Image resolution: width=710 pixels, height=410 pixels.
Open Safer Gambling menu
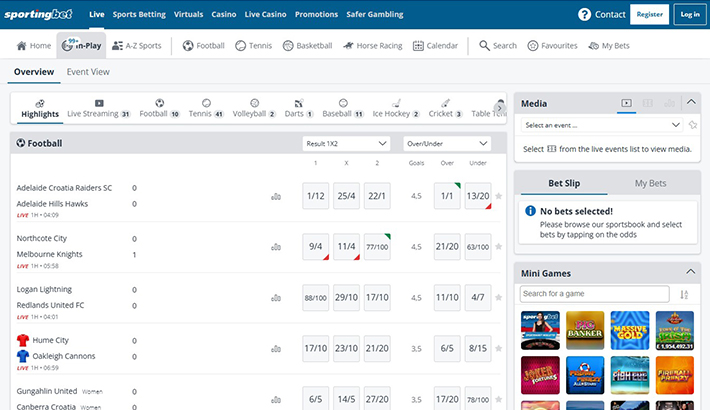[x=375, y=14]
